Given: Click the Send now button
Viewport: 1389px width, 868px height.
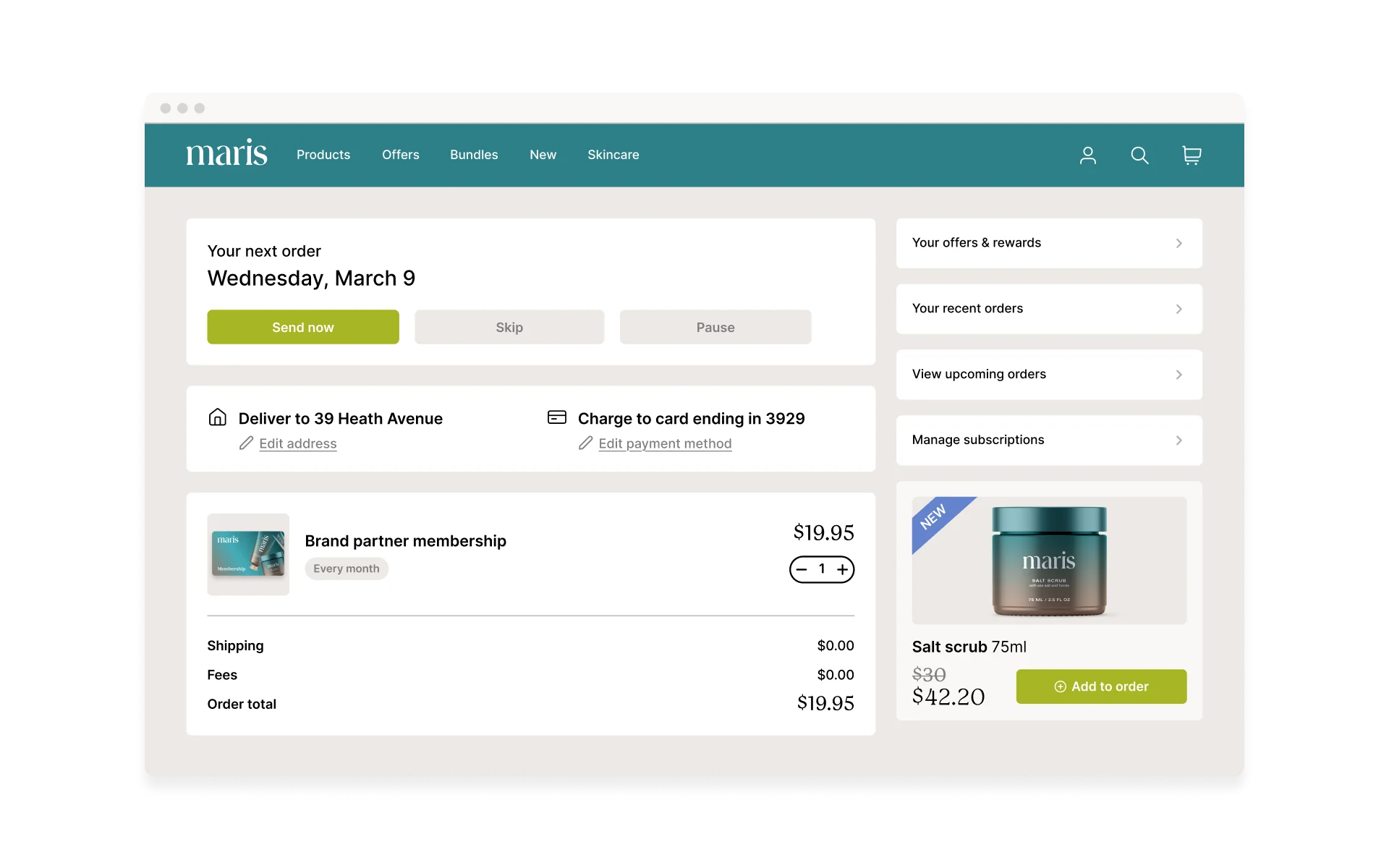Looking at the screenshot, I should click(x=302, y=327).
